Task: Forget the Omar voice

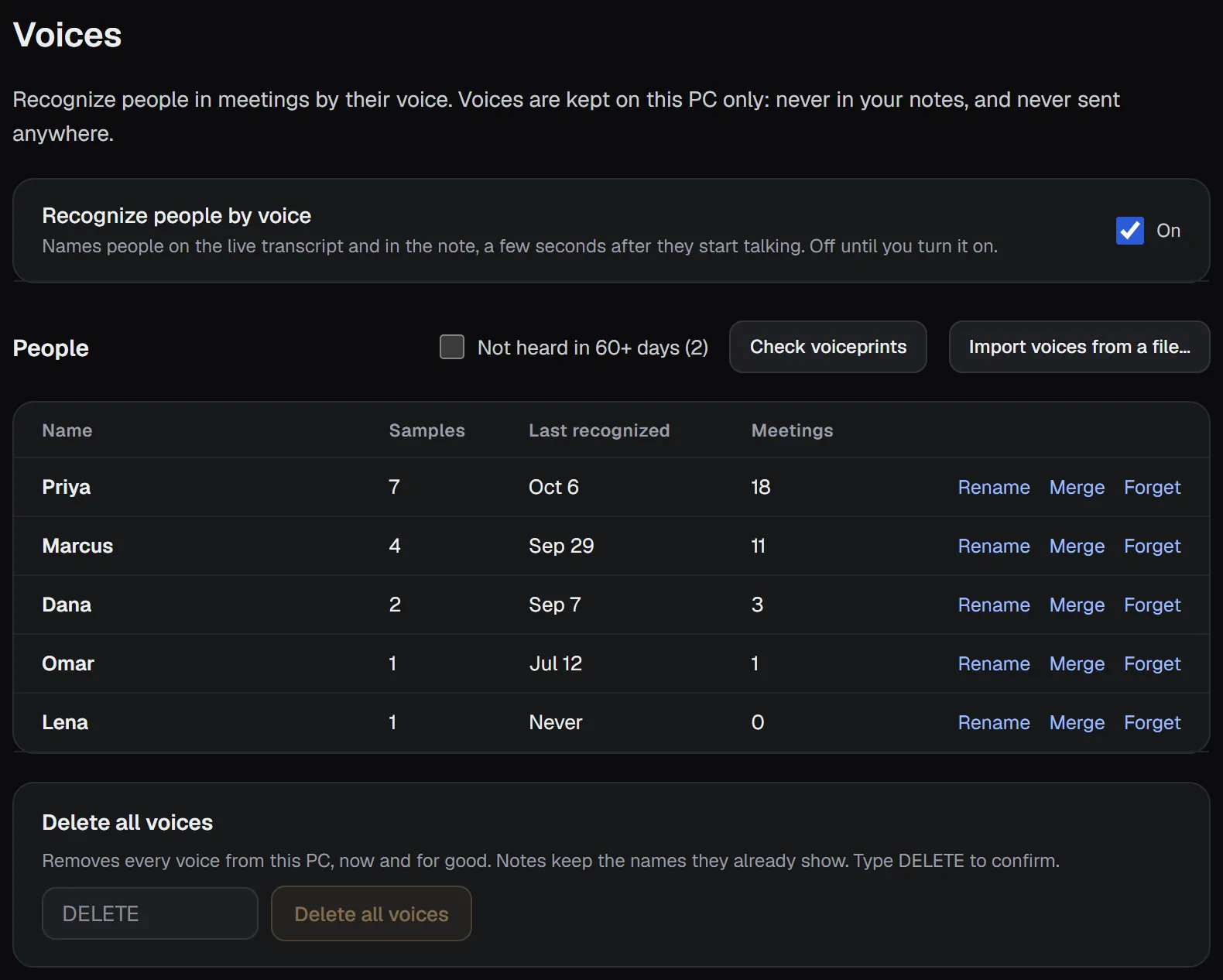Action: [1153, 663]
